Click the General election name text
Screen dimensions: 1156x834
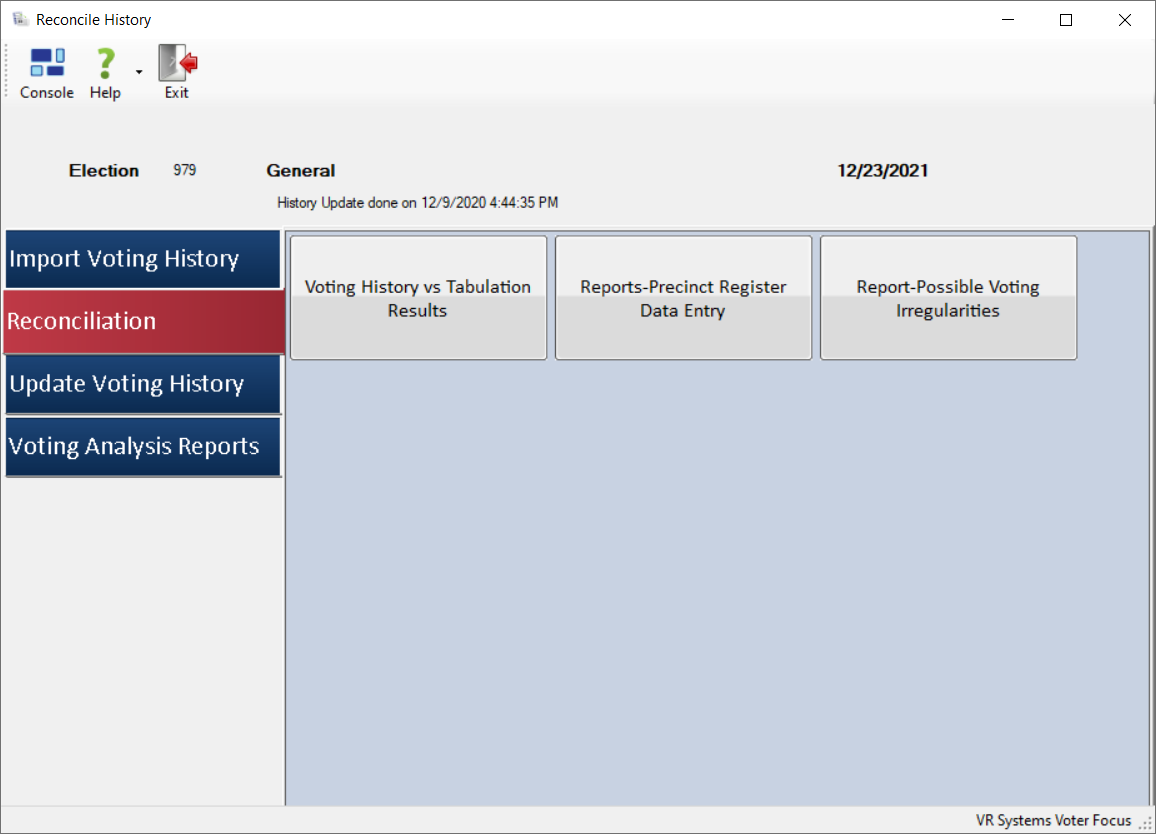click(301, 170)
